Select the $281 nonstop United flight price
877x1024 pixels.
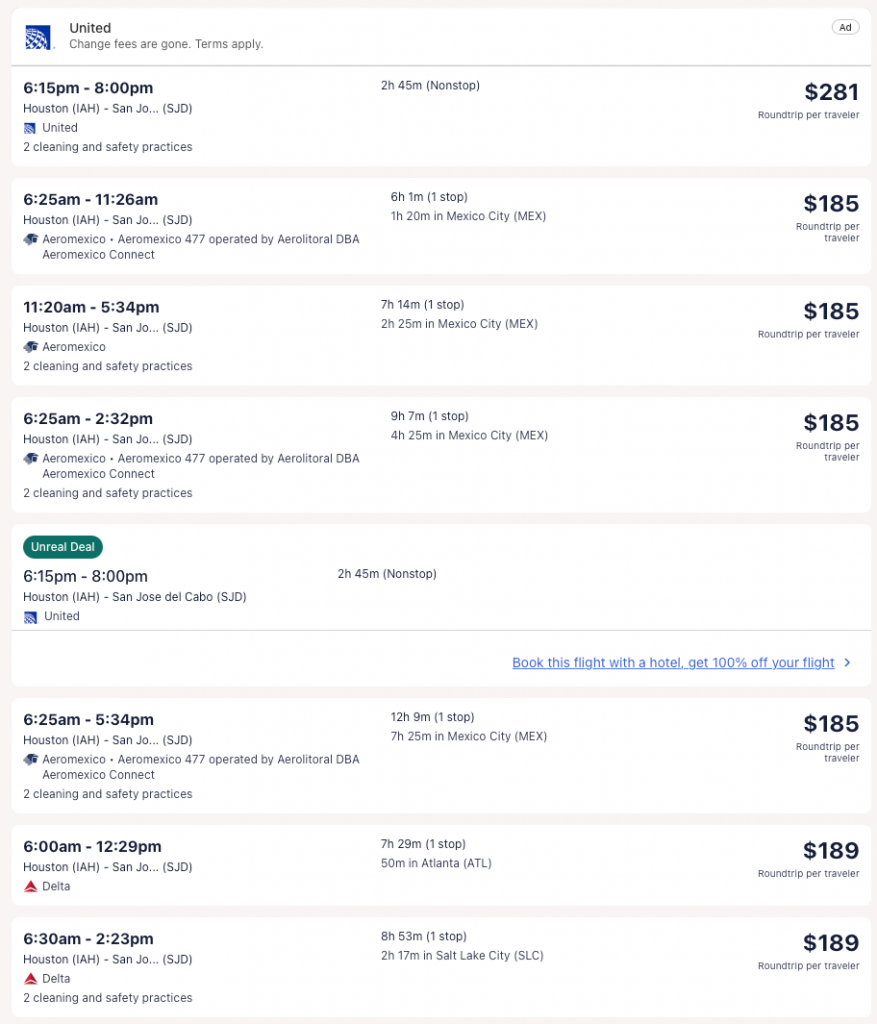[831, 93]
